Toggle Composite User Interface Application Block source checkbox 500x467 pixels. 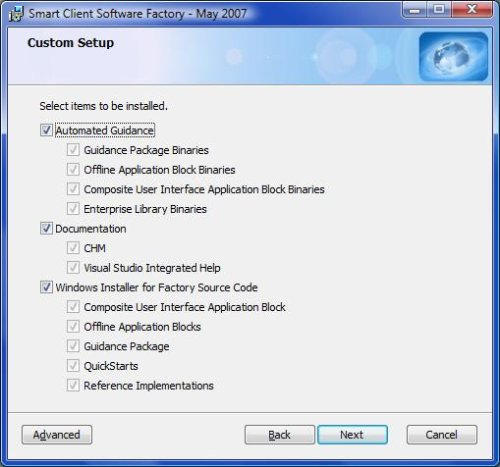tap(73, 307)
